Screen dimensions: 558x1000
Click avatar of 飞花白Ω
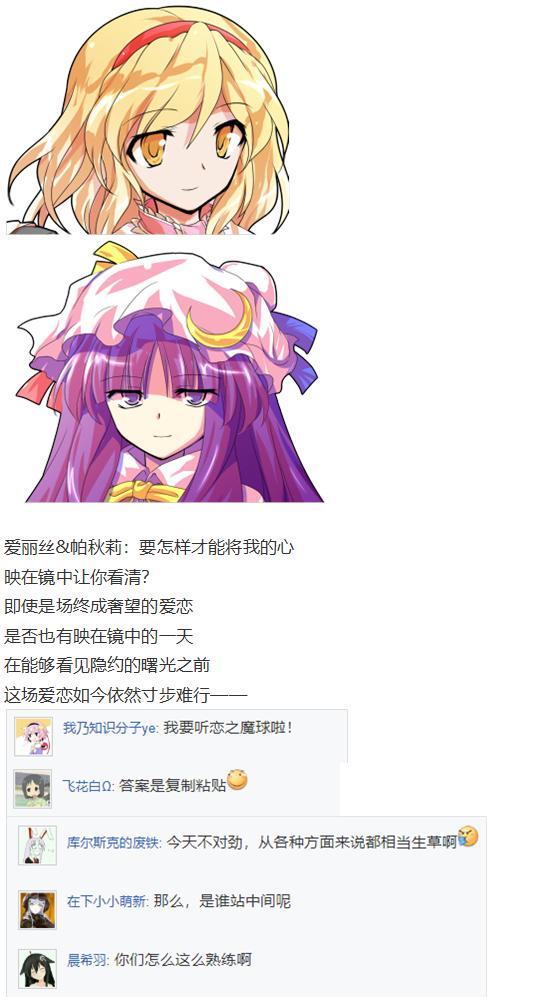click(33, 789)
